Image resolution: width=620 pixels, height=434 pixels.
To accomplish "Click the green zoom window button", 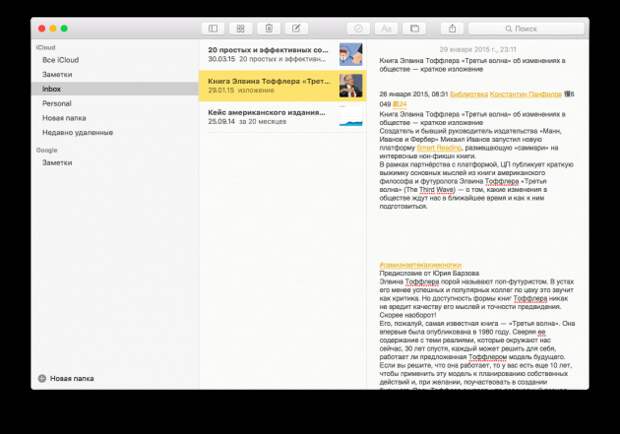I will coord(64,28).
